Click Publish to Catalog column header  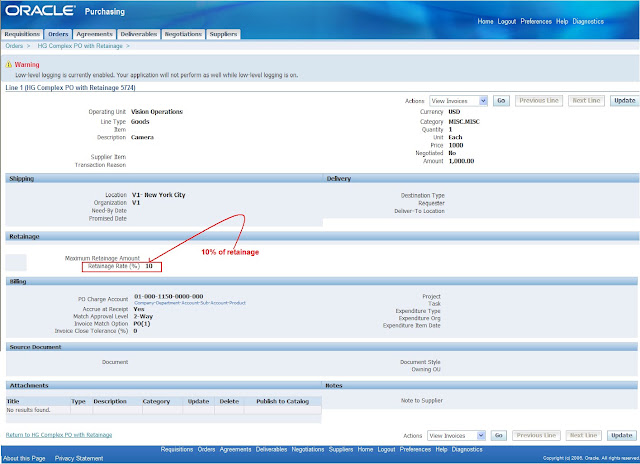tap(282, 402)
